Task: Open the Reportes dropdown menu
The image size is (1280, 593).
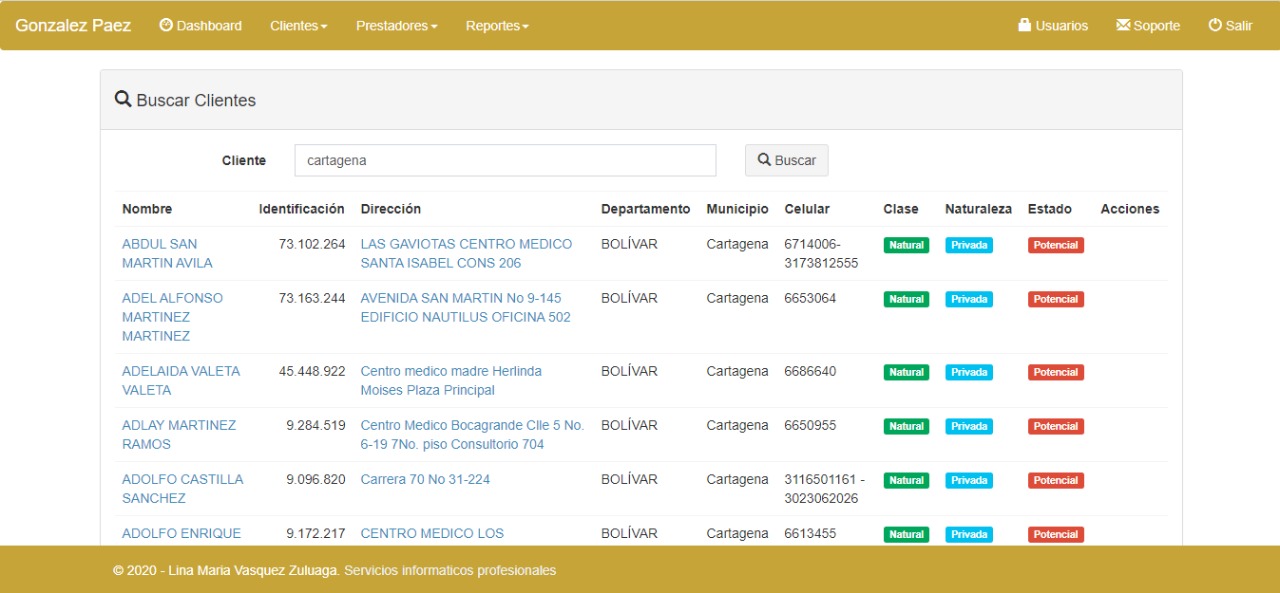Action: click(x=497, y=26)
